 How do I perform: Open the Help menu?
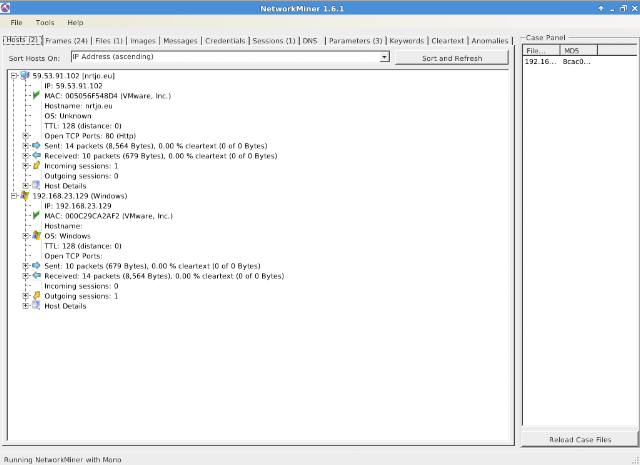75,22
